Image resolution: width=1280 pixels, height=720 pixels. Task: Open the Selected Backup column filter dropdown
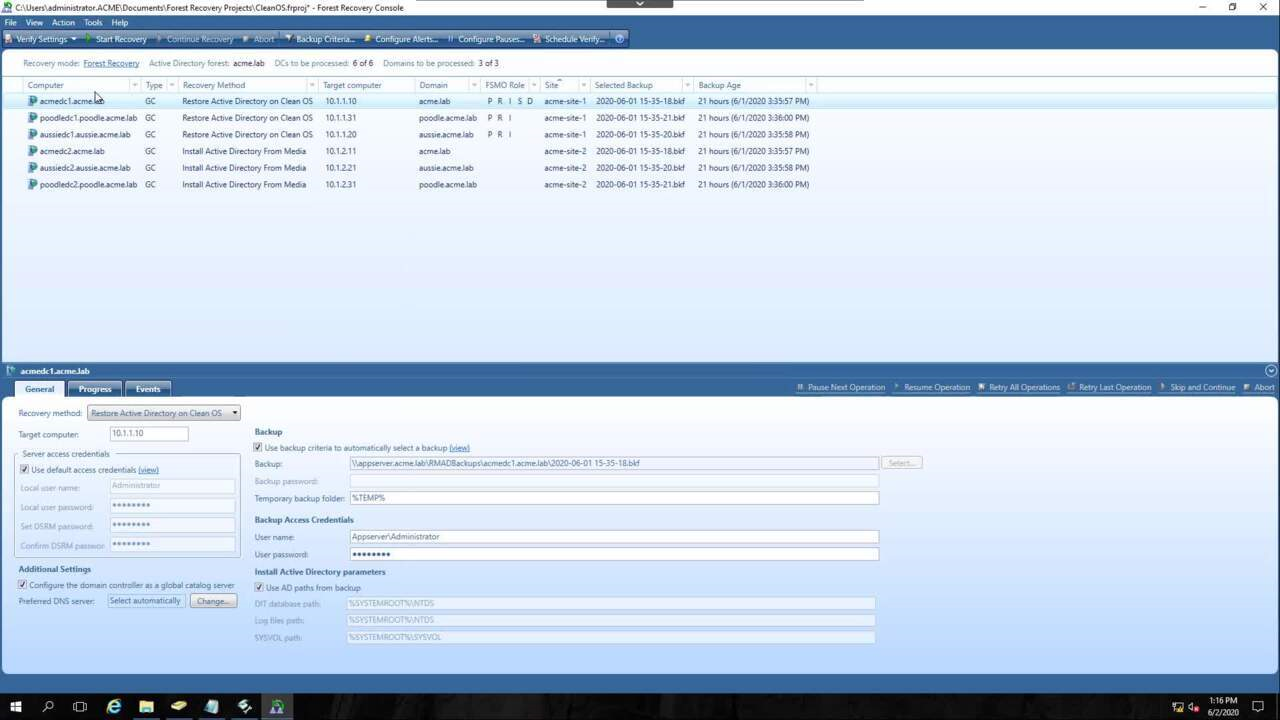(x=688, y=85)
